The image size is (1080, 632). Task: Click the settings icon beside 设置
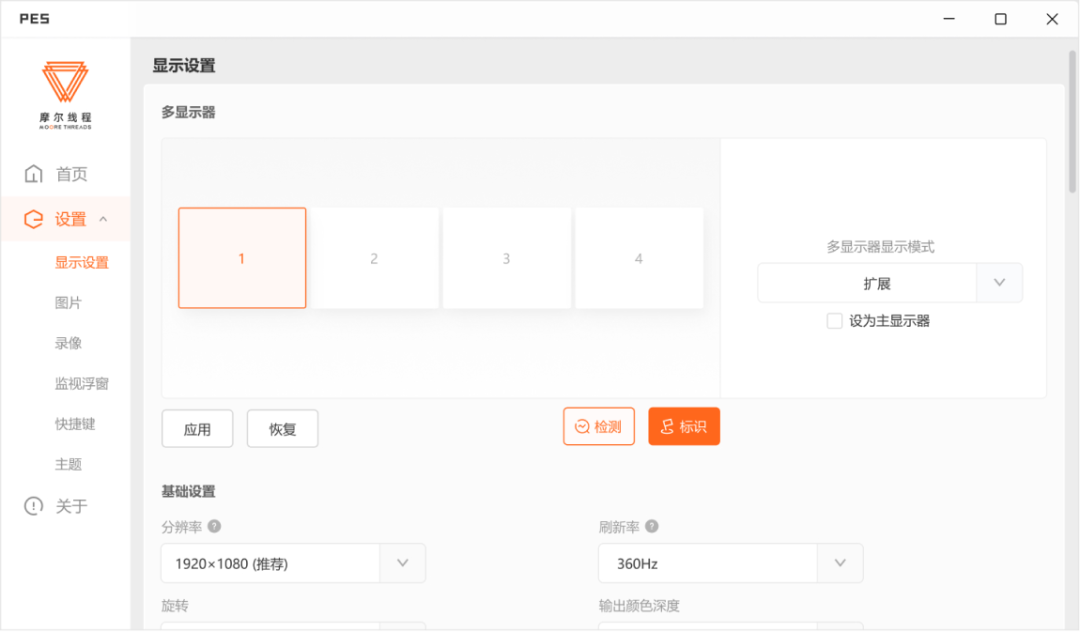click(x=33, y=219)
